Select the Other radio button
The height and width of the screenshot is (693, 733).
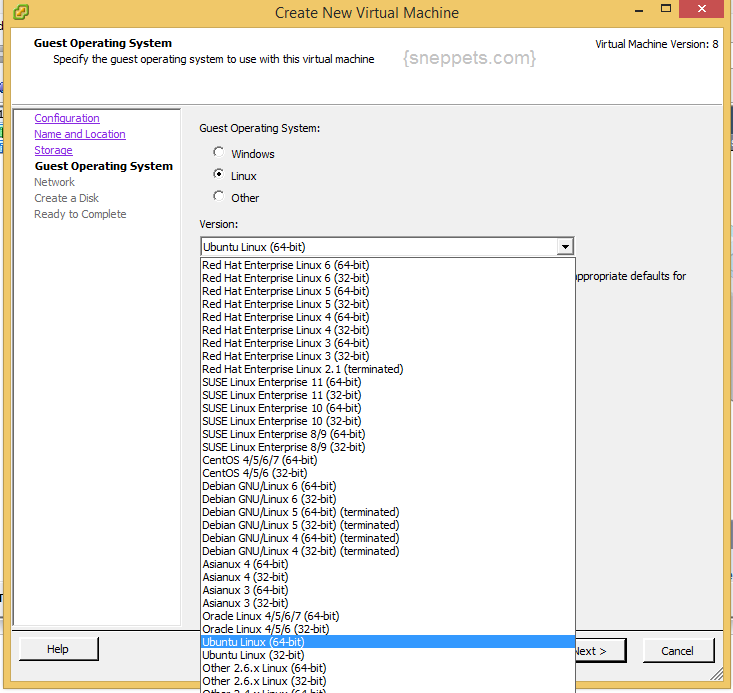[x=218, y=196]
